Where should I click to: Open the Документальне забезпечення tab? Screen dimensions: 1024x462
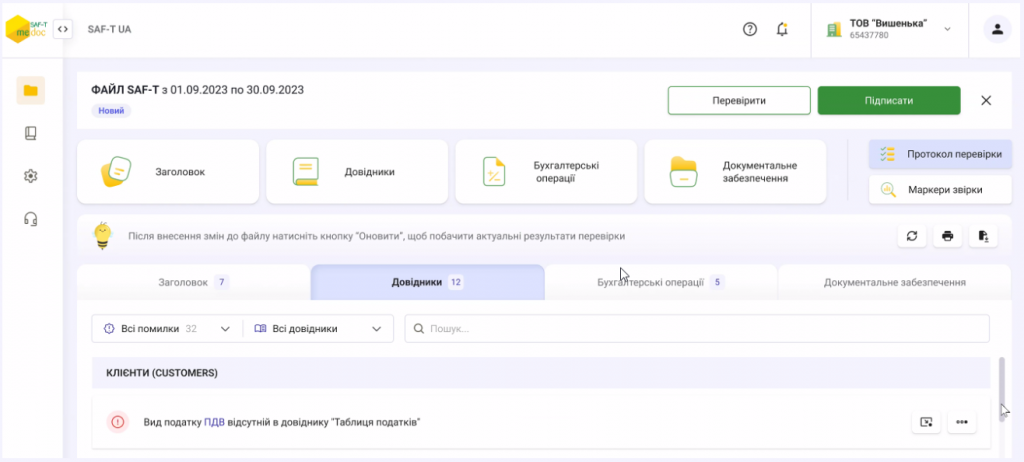(x=895, y=282)
